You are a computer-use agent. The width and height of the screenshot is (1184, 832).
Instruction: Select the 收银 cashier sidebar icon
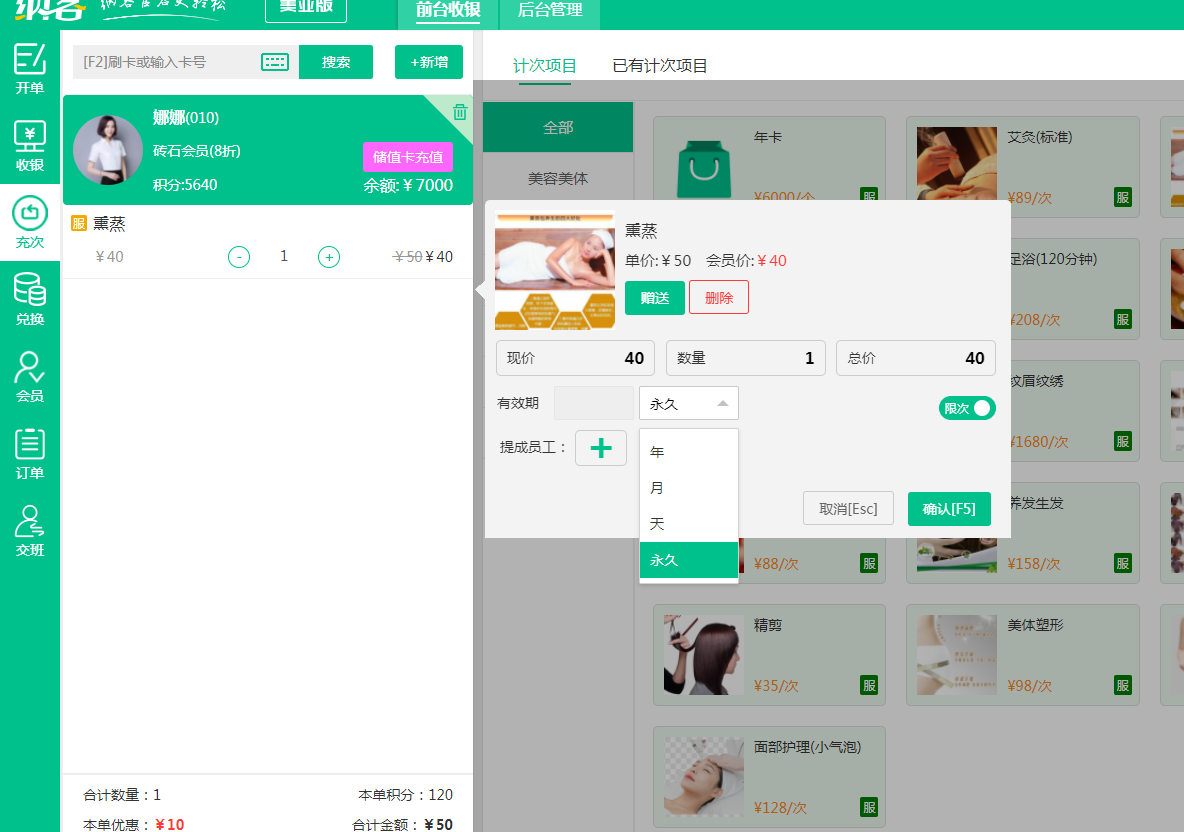(x=30, y=145)
